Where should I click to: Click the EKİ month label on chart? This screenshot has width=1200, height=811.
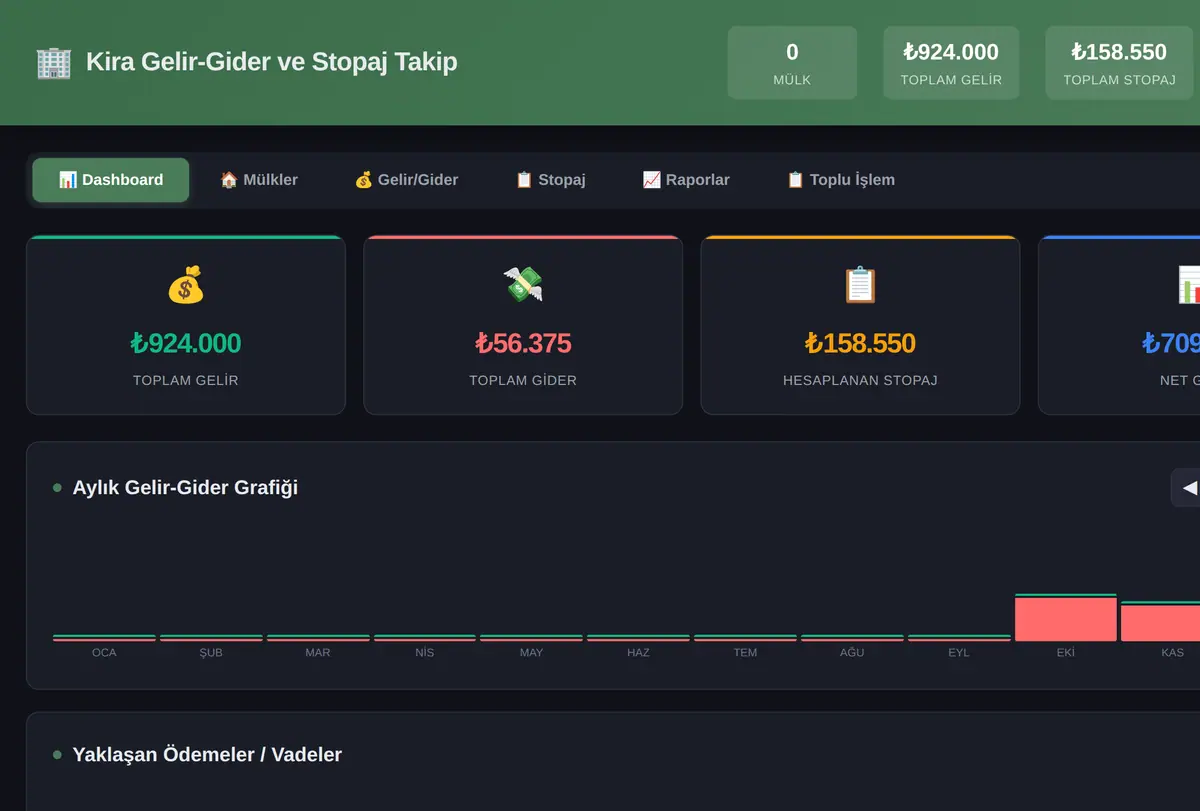point(1066,652)
